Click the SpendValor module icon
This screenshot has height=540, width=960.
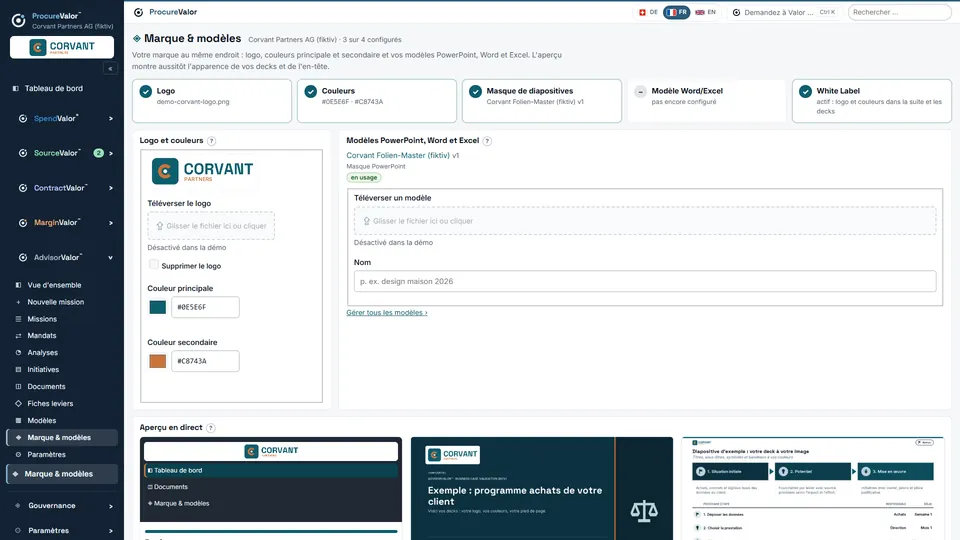[23, 118]
